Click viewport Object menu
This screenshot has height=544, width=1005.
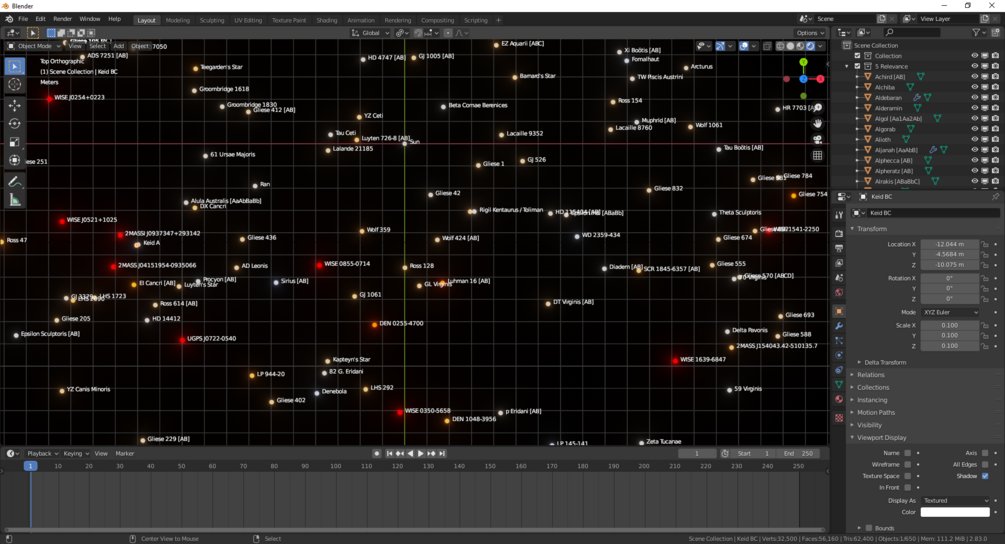click(x=139, y=46)
